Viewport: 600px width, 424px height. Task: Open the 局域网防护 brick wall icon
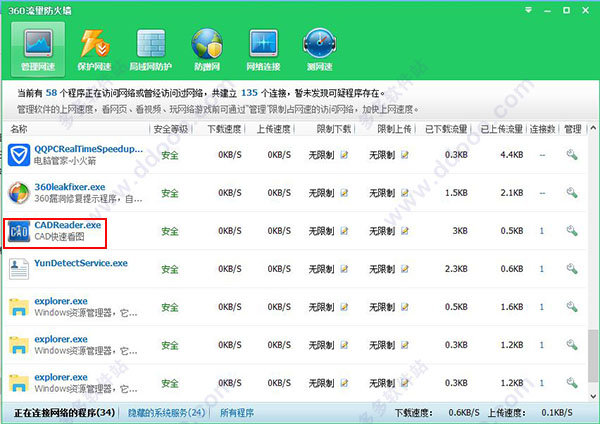(150, 43)
